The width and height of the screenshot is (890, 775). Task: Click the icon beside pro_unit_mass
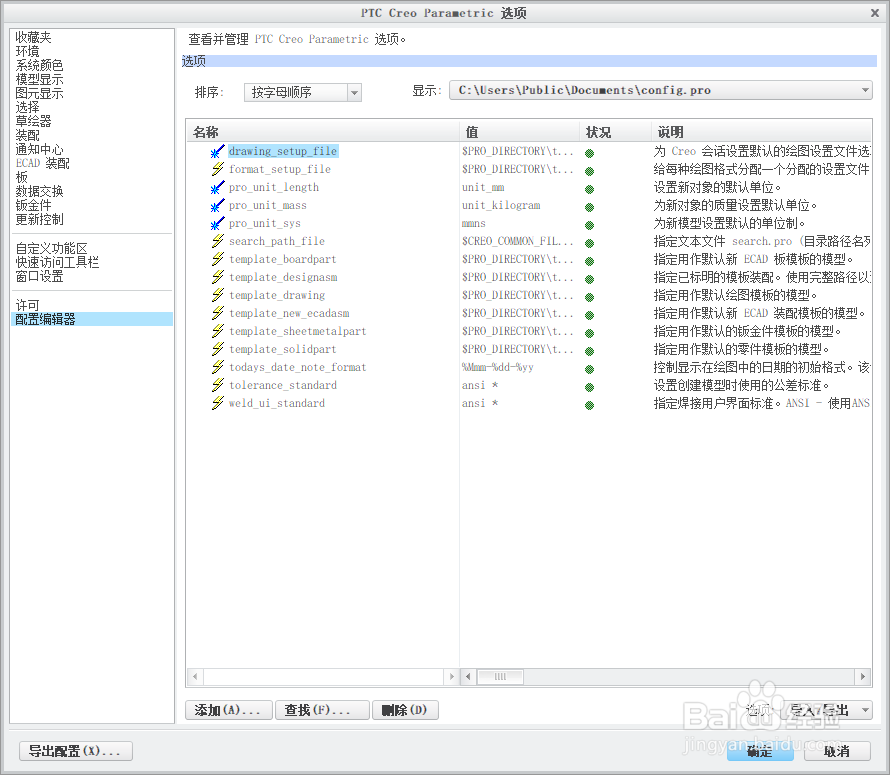point(217,206)
